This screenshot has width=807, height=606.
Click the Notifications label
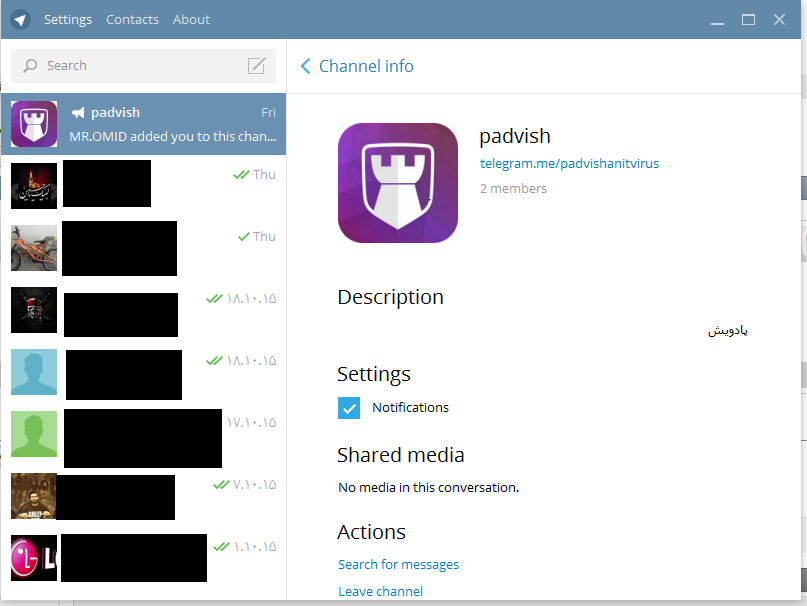(410, 407)
